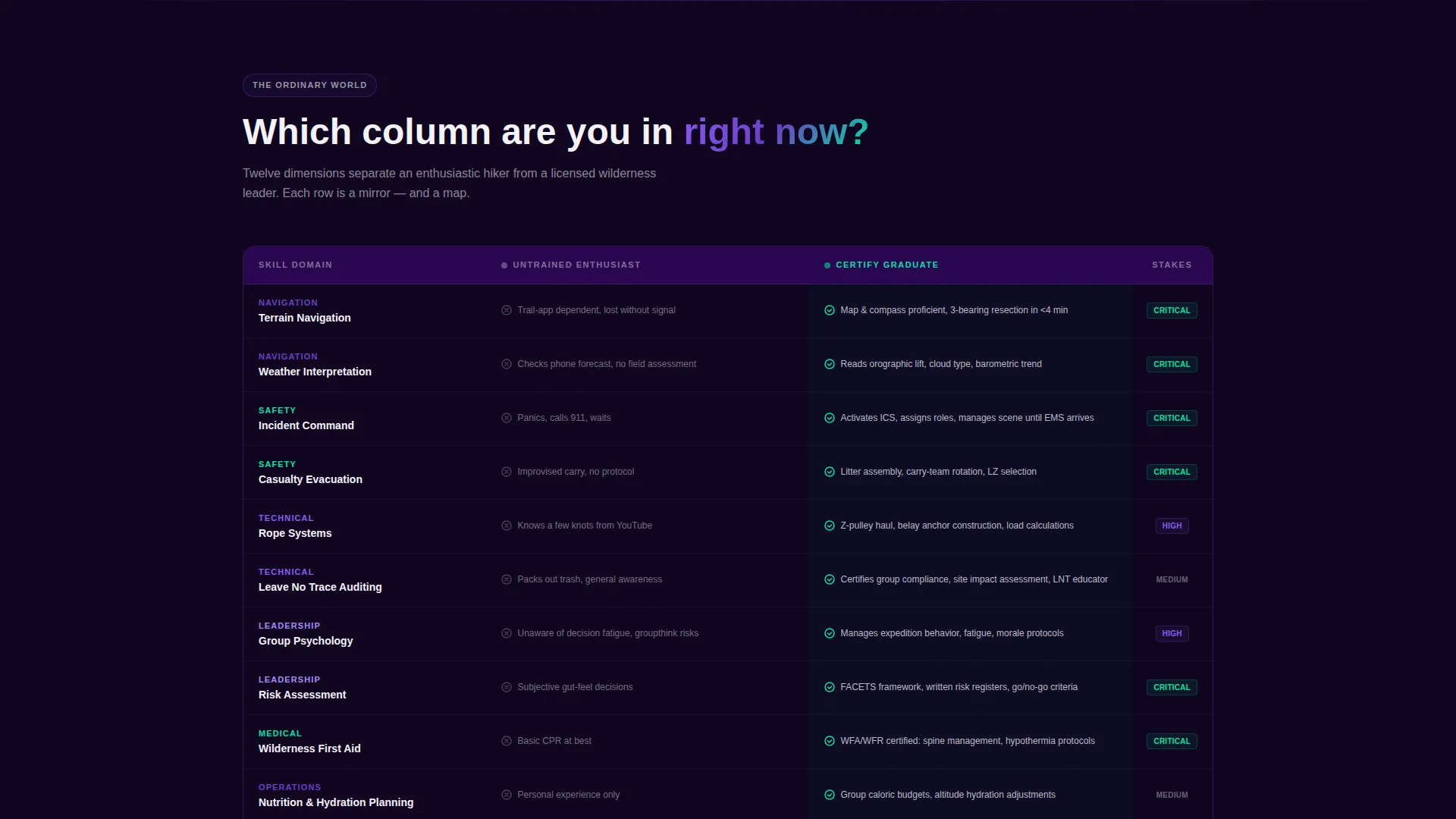The width and height of the screenshot is (1456, 819).
Task: Select the 'Group Psychology' row title
Action: [x=306, y=641]
